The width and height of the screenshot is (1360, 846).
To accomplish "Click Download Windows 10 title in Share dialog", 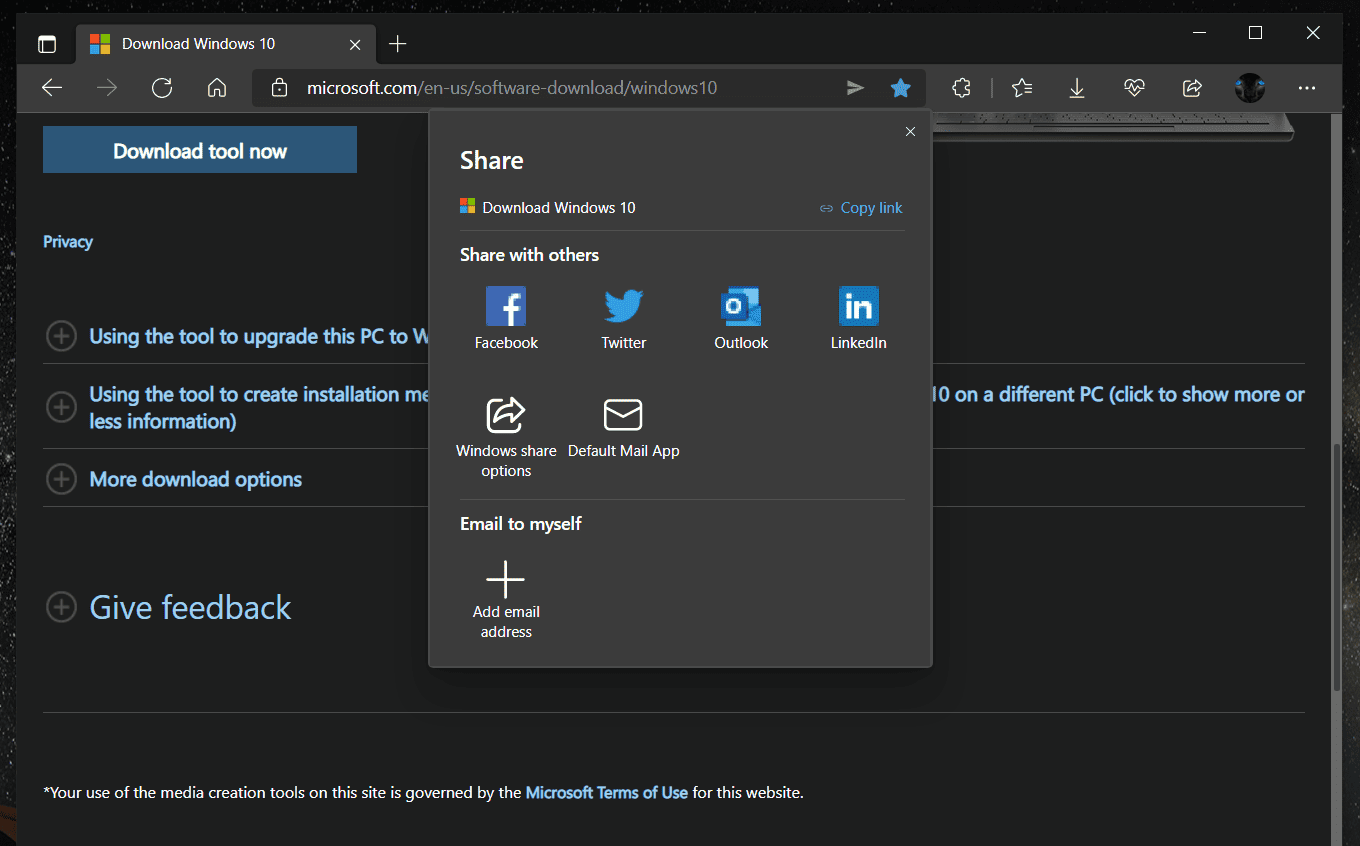I will [559, 208].
